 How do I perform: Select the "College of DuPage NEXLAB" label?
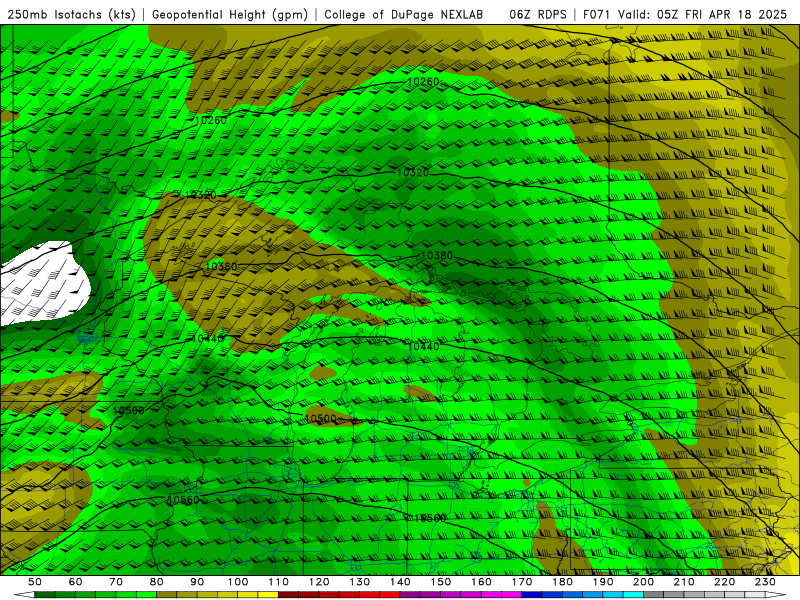click(x=404, y=14)
